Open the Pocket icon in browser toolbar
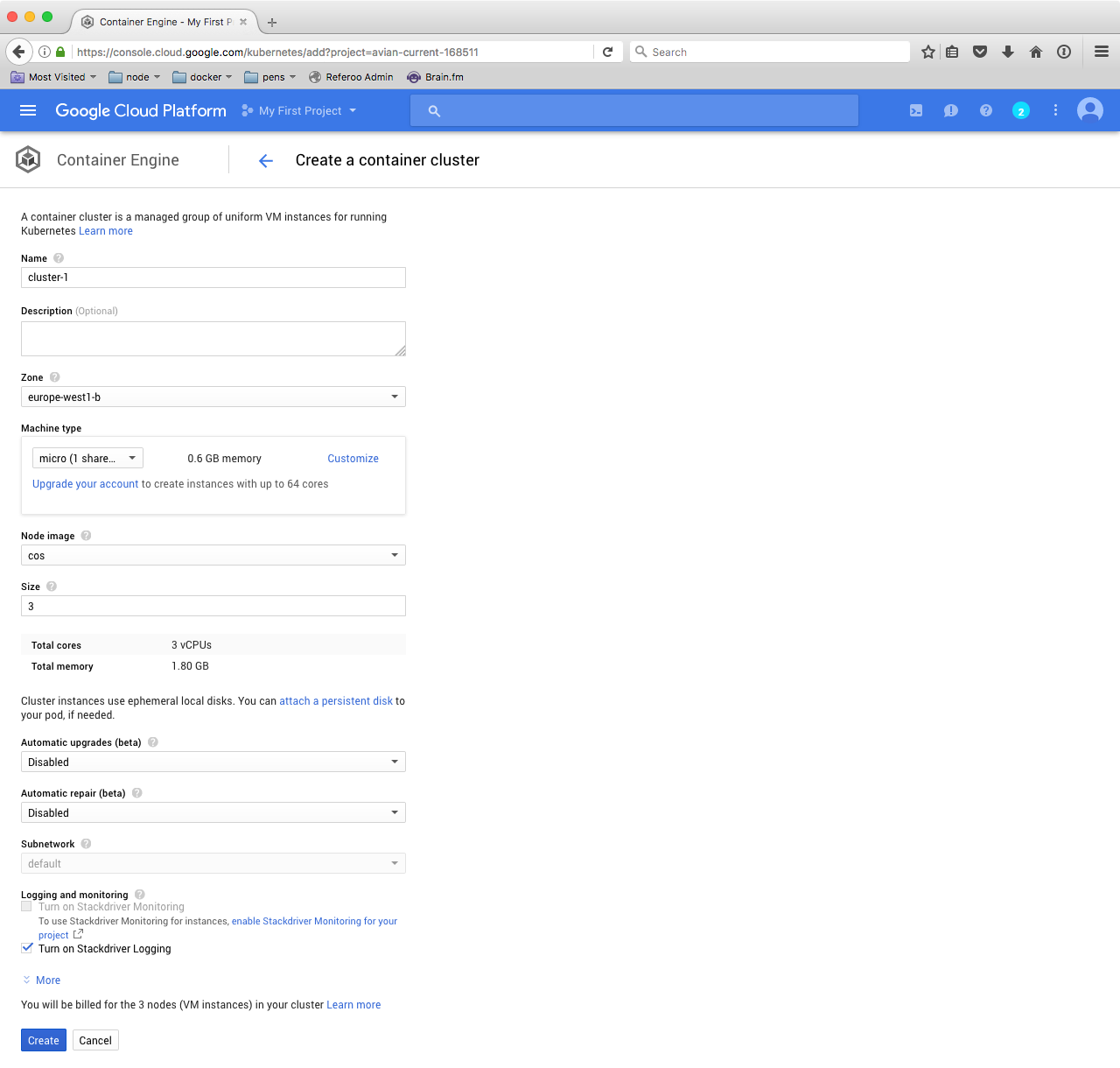The height and width of the screenshot is (1068, 1120). coord(980,52)
